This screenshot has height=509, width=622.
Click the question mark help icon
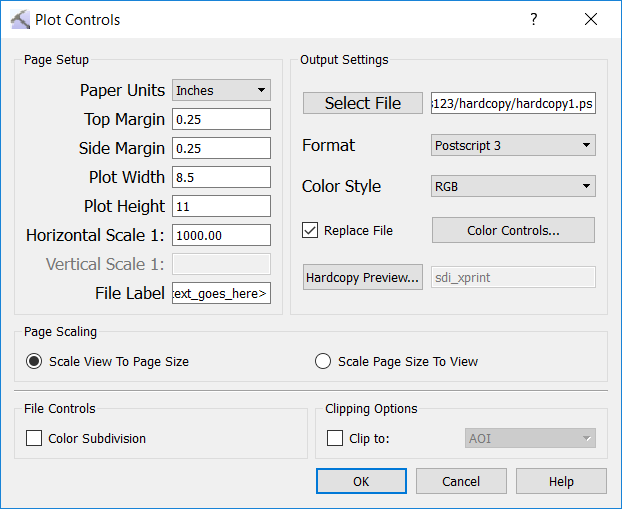pyautogui.click(x=534, y=19)
